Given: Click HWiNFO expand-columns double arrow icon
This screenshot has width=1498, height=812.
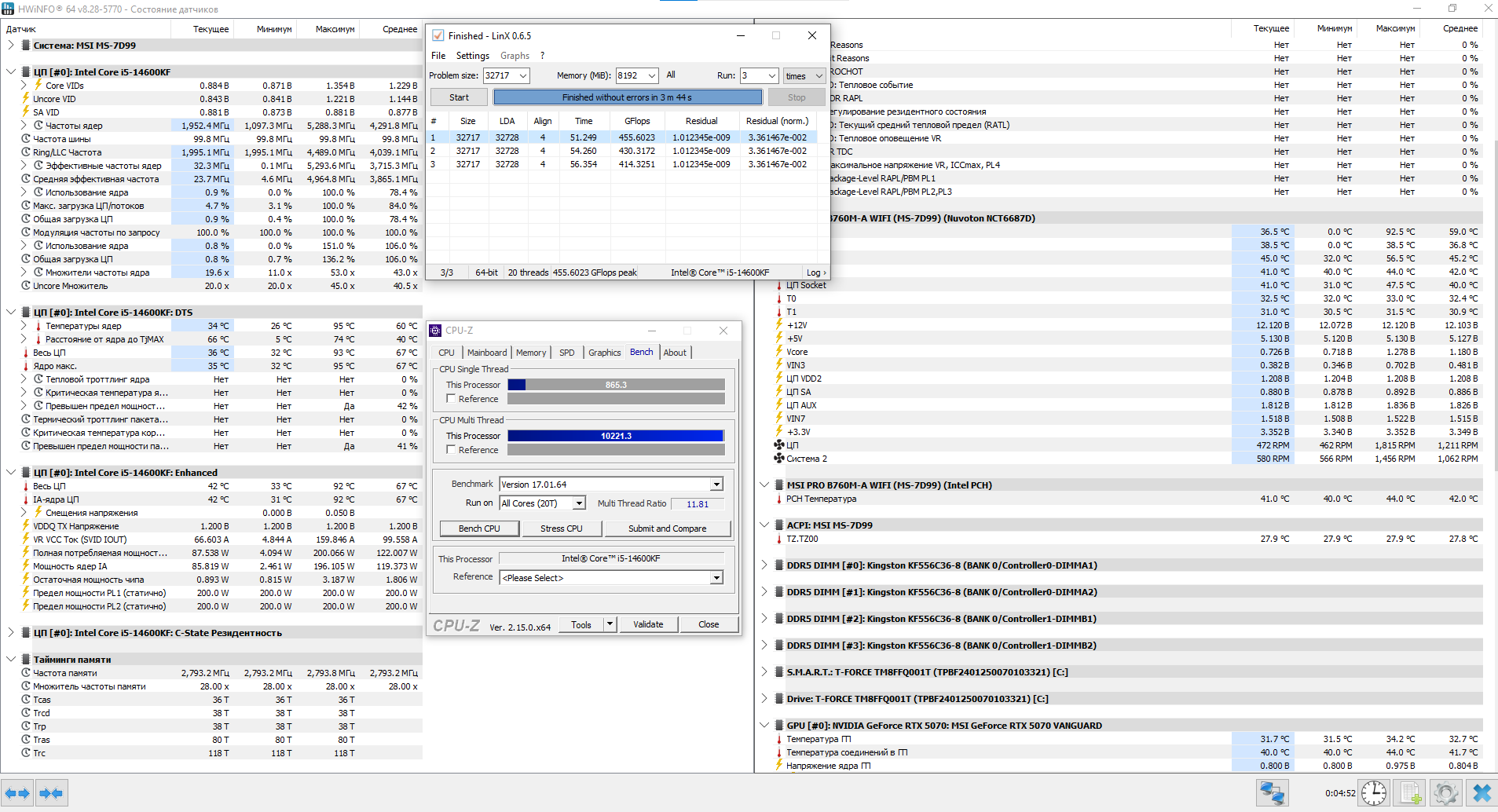Looking at the screenshot, I should coord(17,793).
